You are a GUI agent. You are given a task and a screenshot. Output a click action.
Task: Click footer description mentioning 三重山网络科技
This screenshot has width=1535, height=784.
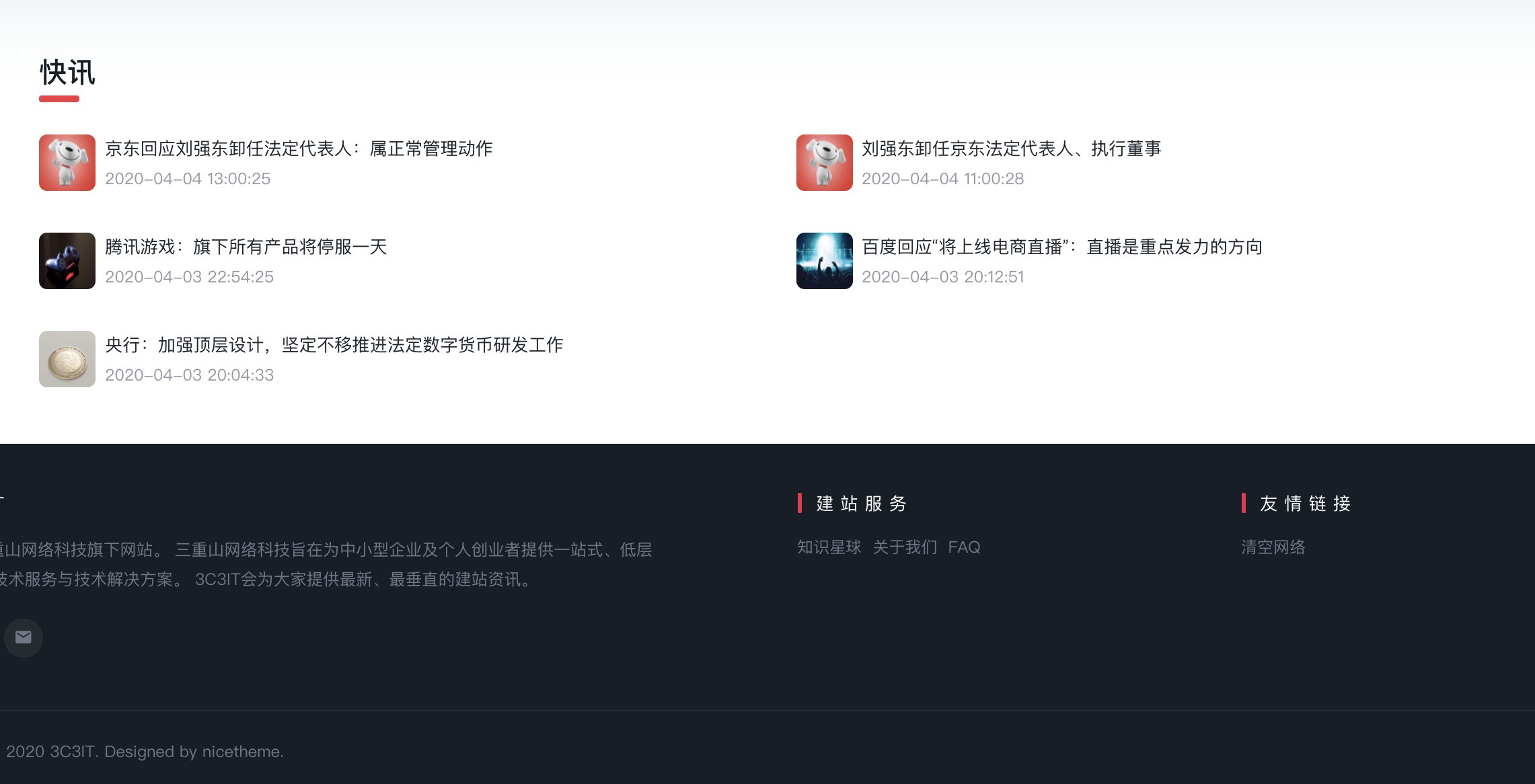coord(326,565)
